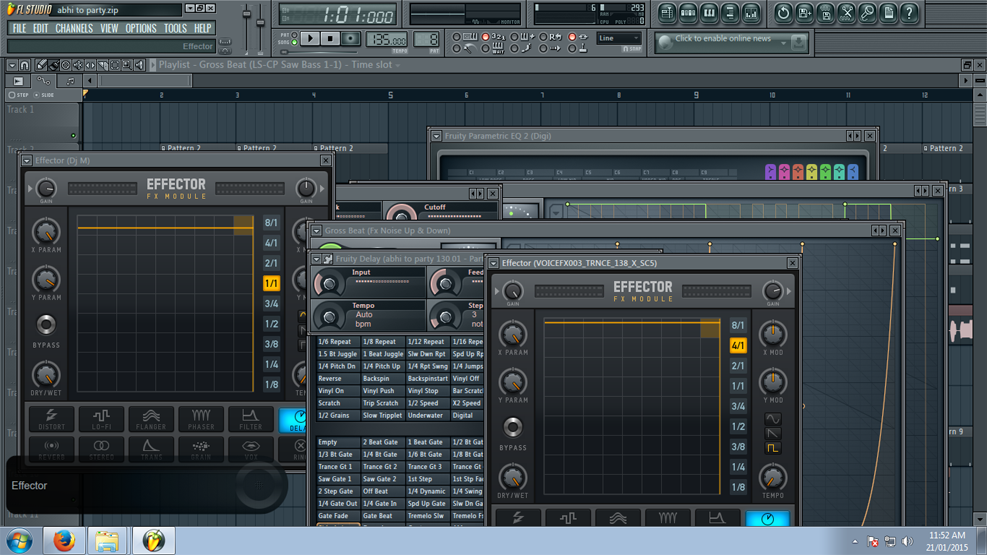
Task: Choose saw LFO shape in Effector VOICEFX003
Action: [772, 434]
